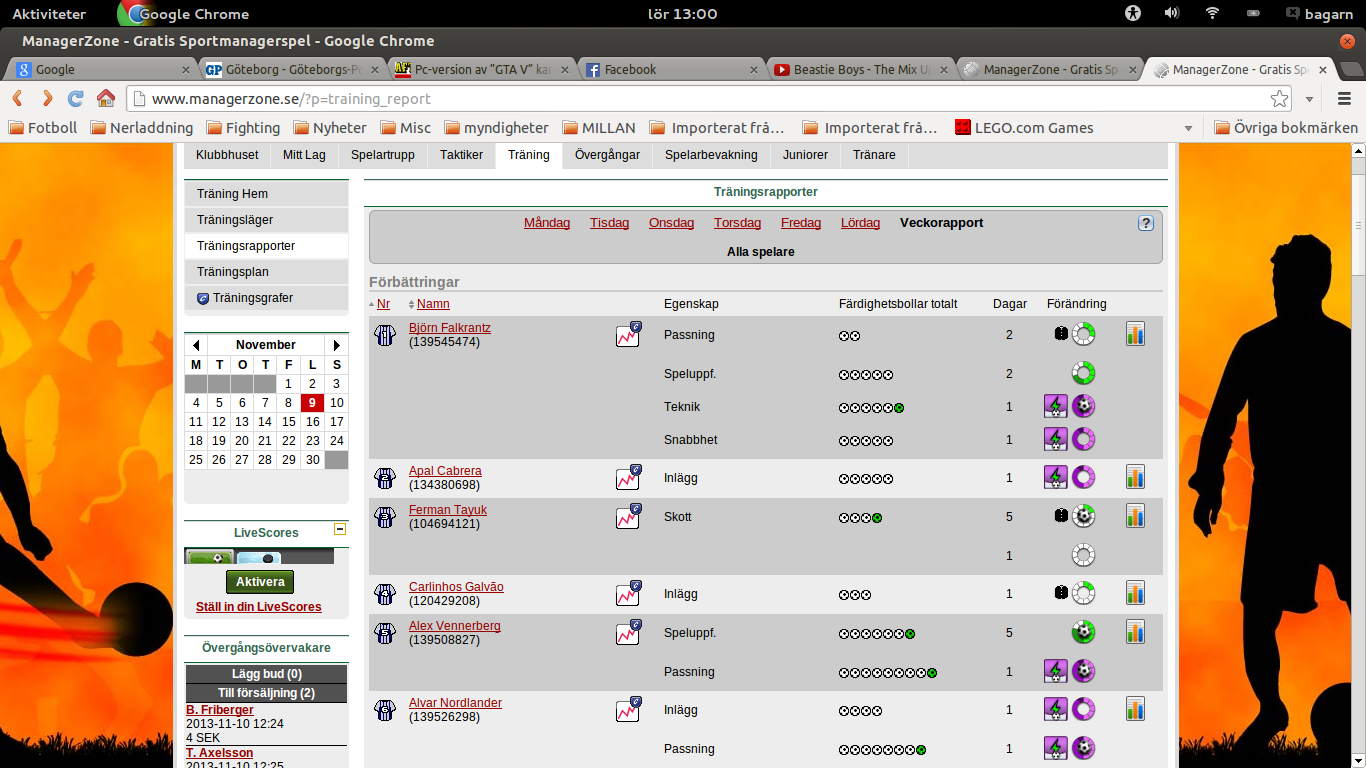Click bar chart icon in Alvar Nordlander row

pos(1135,709)
